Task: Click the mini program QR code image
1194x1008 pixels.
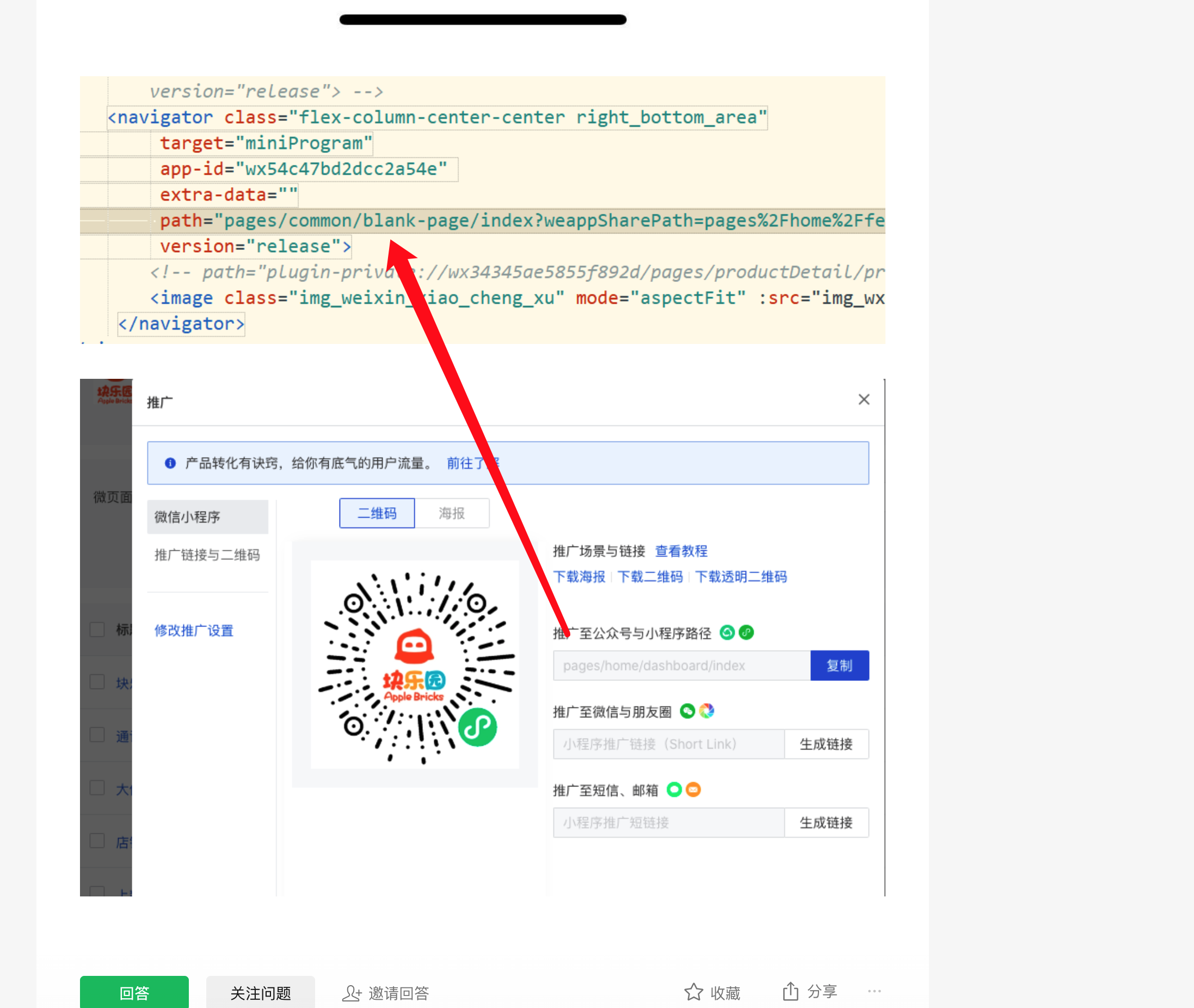Action: click(x=415, y=665)
